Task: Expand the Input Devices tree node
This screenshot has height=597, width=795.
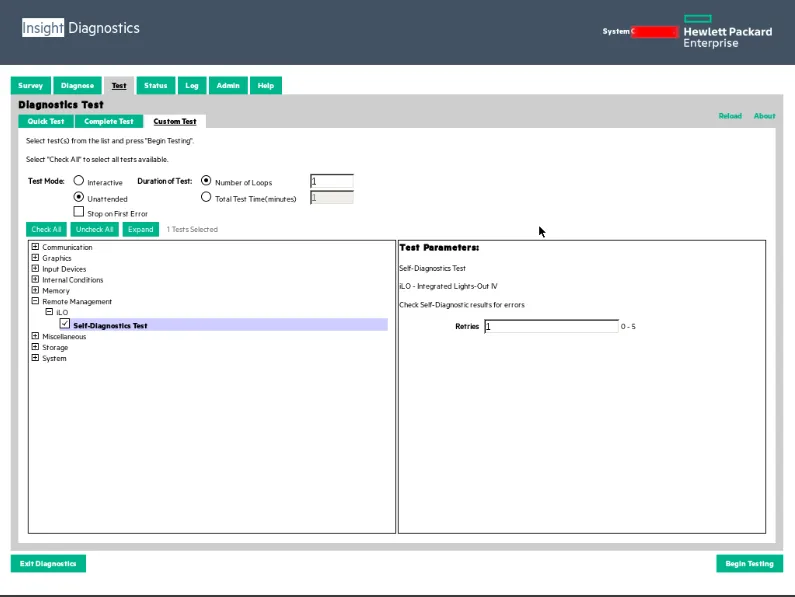Action: coord(35,268)
